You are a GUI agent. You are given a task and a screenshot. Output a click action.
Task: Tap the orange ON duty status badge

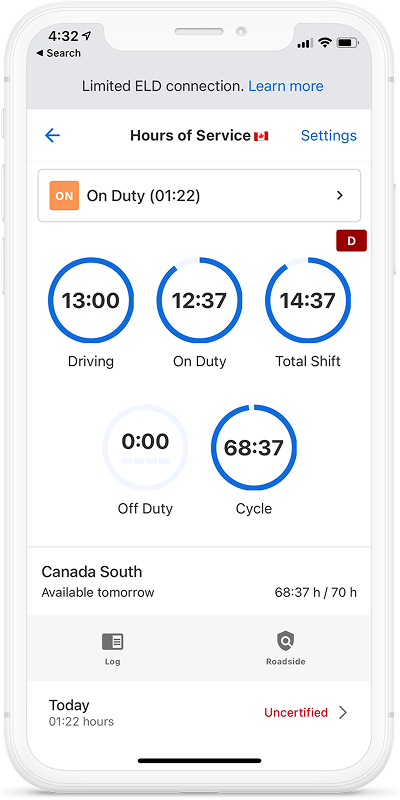(64, 195)
